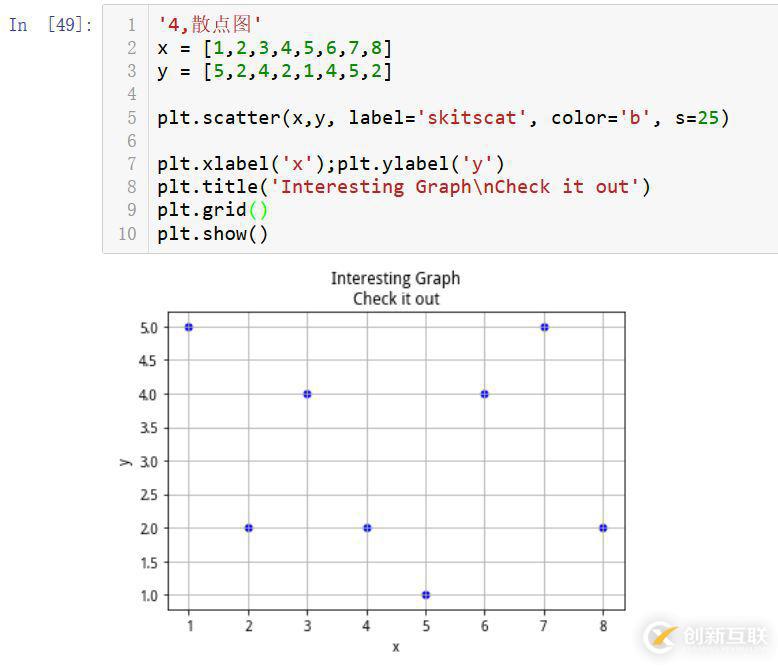This screenshot has width=778, height=666.
Task: Click the y list assignment line
Action: pyautogui.click(x=275, y=71)
